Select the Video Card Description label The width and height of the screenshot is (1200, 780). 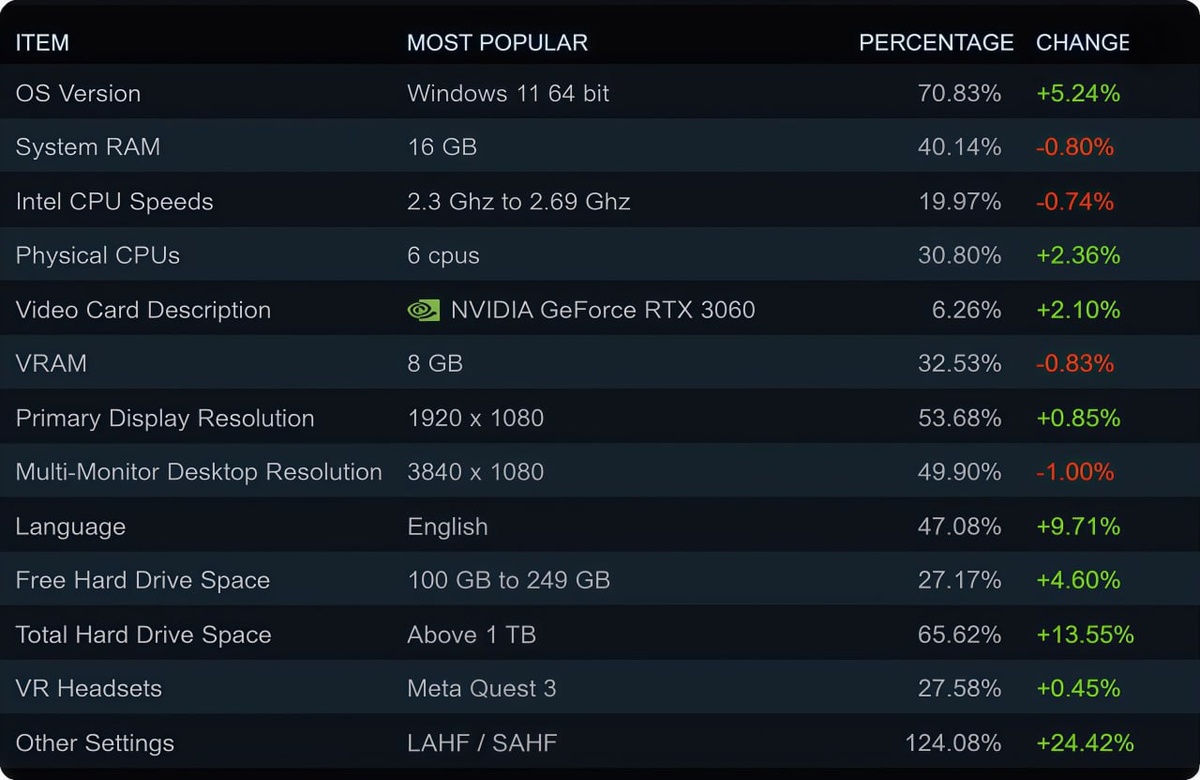143,310
